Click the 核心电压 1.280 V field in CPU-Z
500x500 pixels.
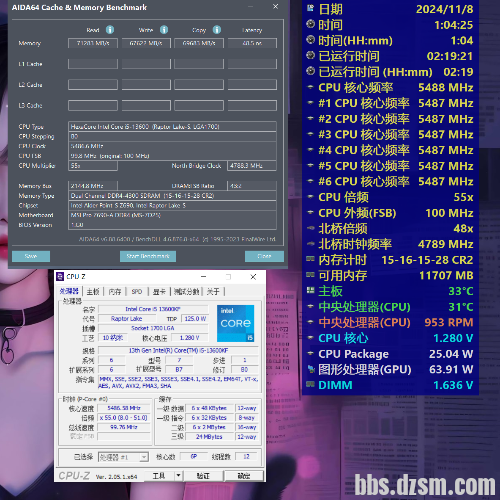click(189, 338)
